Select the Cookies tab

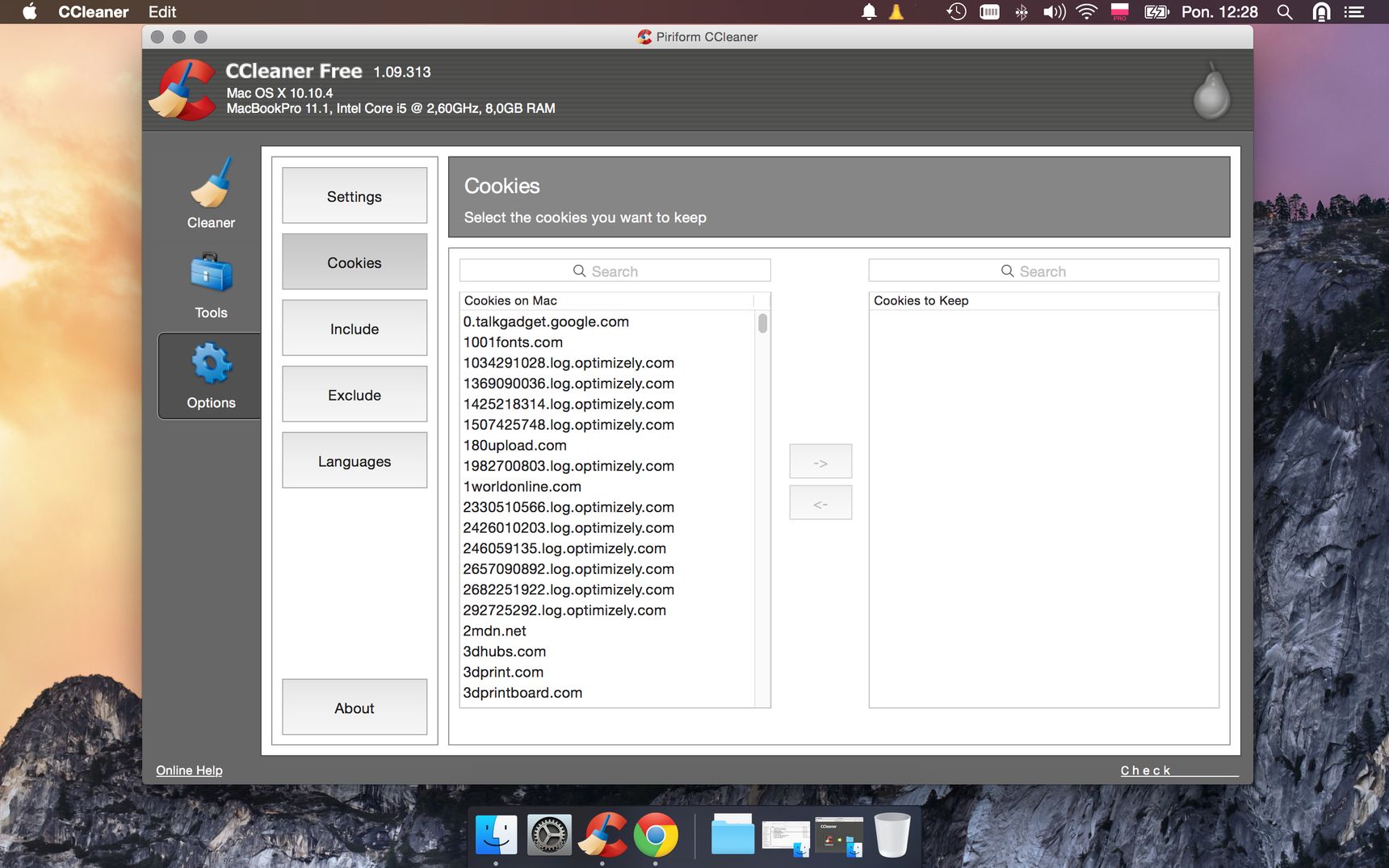355,262
